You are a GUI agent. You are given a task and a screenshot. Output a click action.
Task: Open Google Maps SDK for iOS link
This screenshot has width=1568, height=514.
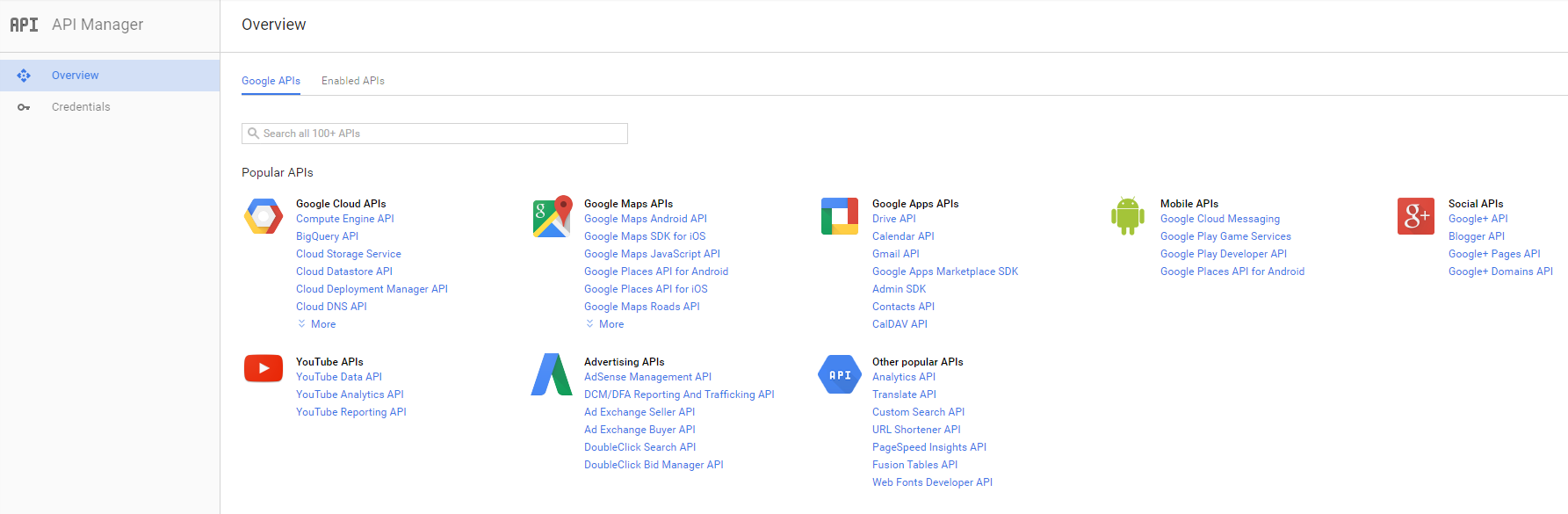[645, 236]
